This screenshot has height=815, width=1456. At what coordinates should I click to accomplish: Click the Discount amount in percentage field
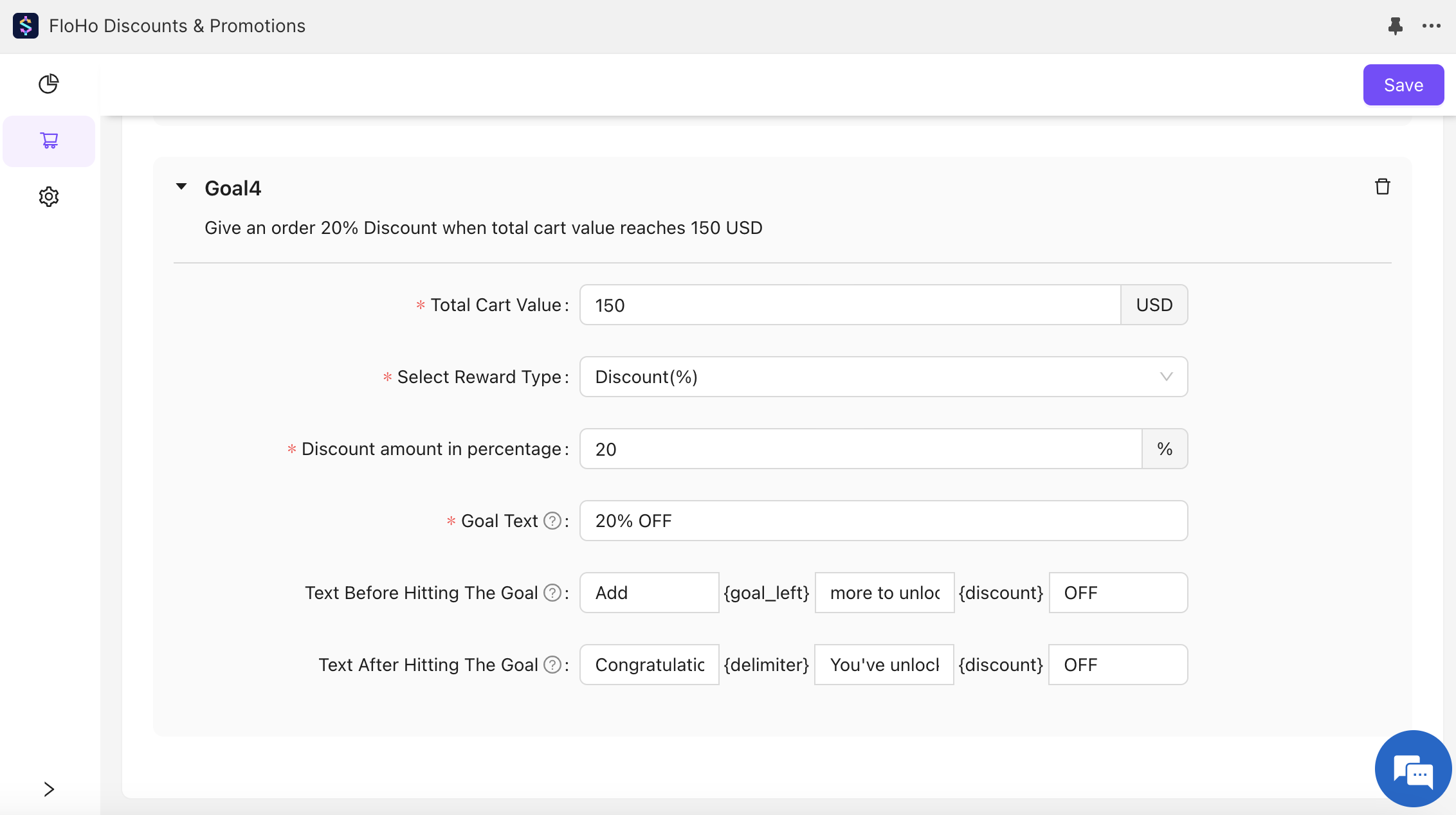tap(860, 449)
